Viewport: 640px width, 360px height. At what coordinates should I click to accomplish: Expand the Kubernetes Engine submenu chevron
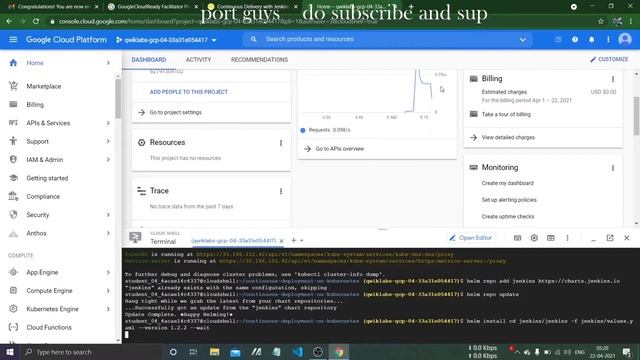pos(108,309)
